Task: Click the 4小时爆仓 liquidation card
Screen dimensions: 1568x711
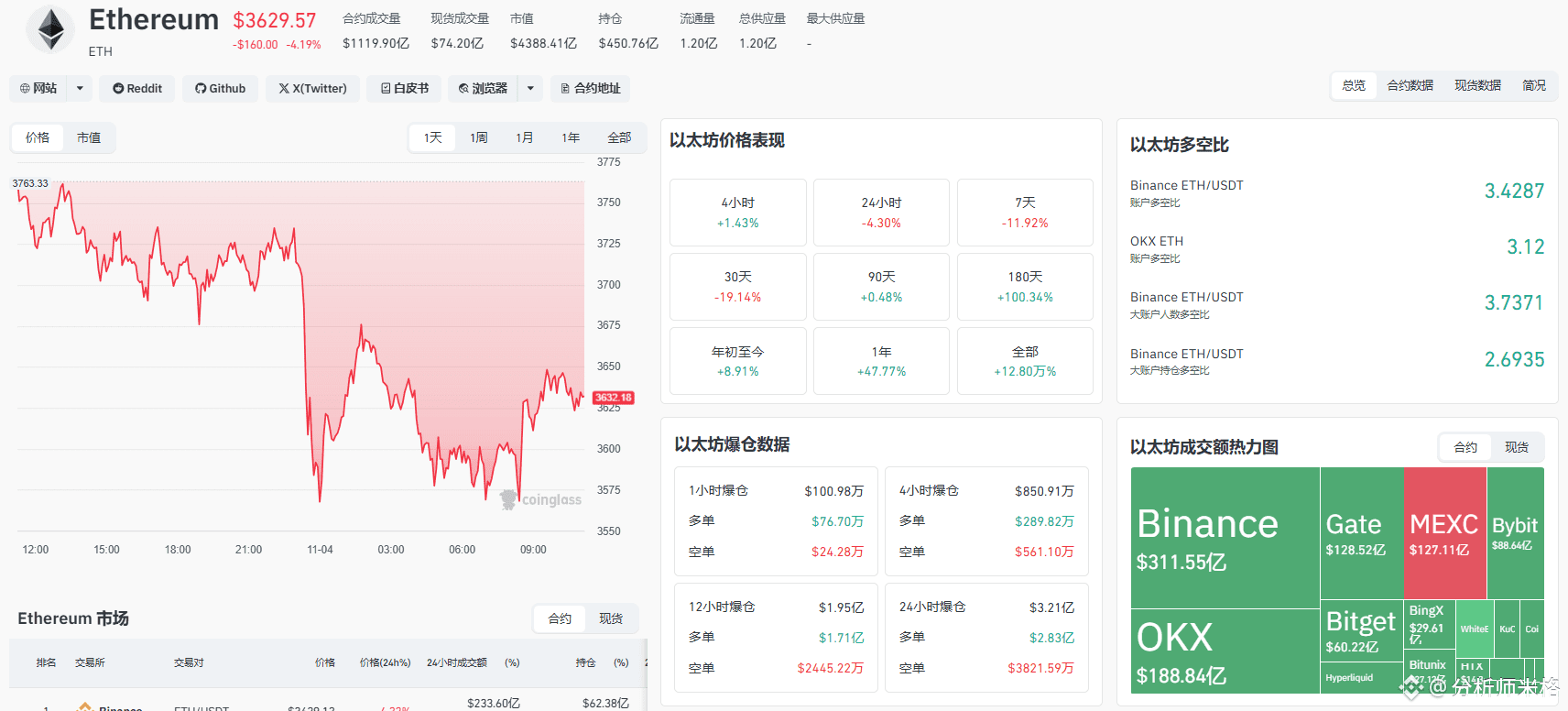Action: pyautogui.click(x=986, y=521)
